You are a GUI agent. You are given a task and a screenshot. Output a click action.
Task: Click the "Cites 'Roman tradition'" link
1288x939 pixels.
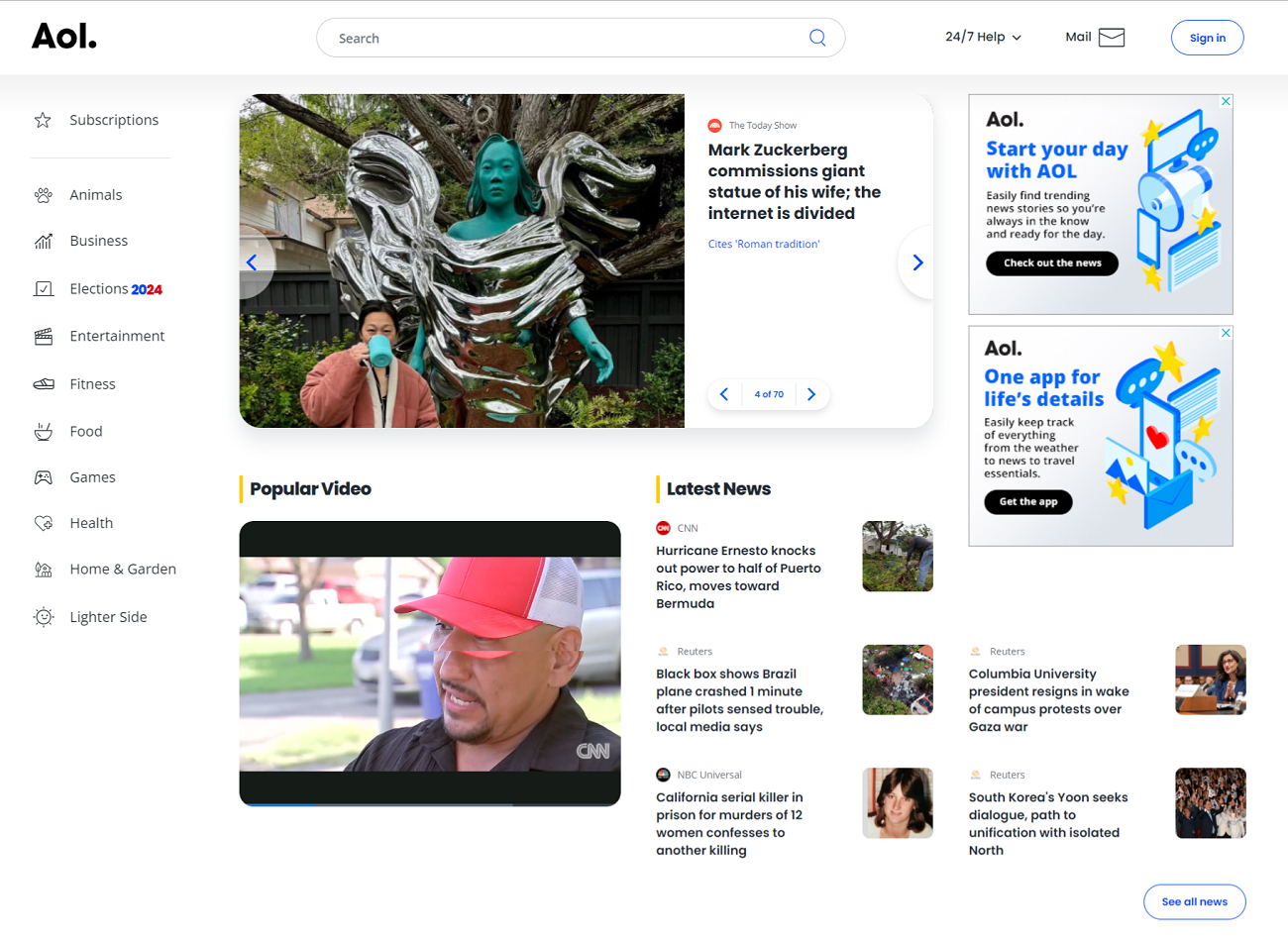(x=764, y=244)
